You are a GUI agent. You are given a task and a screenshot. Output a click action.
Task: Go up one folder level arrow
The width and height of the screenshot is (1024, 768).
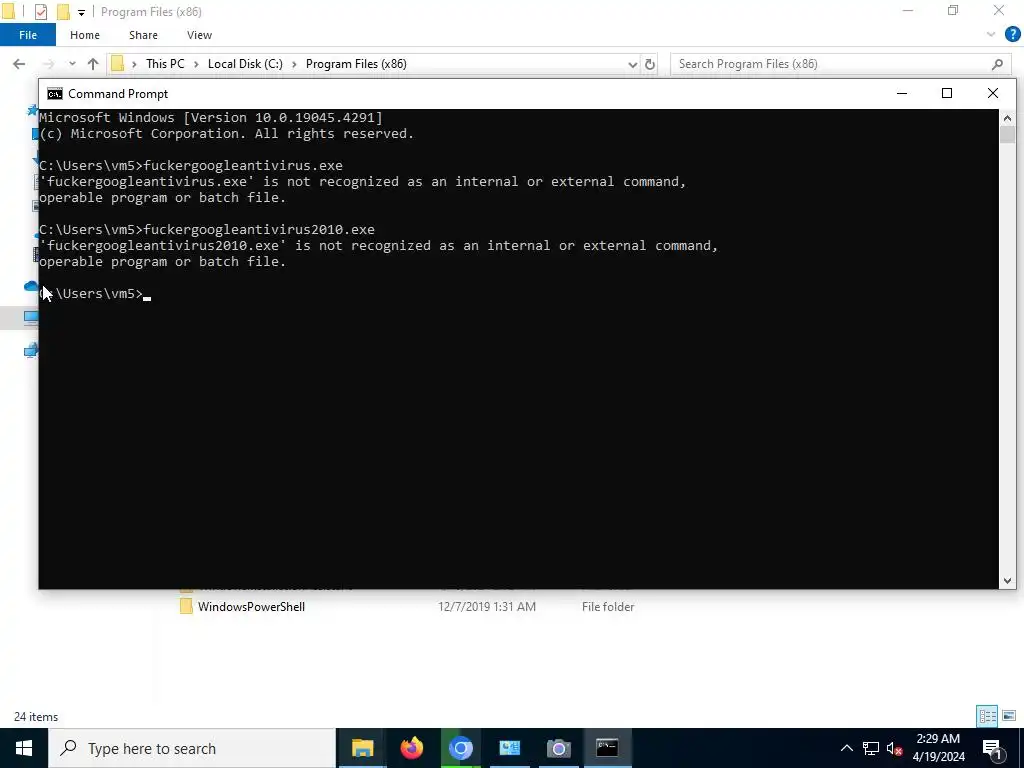tap(93, 64)
